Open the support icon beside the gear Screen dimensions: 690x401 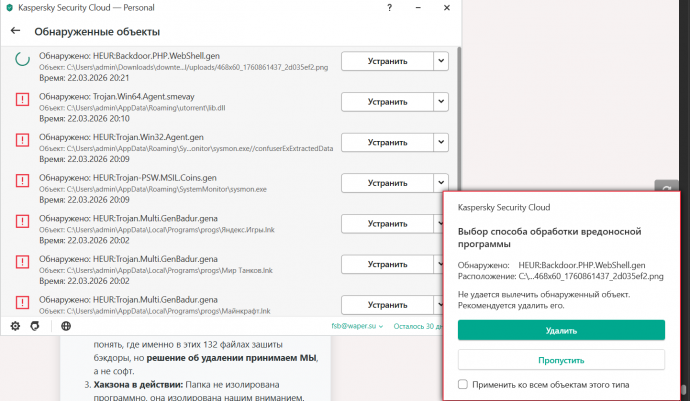tap(35, 325)
